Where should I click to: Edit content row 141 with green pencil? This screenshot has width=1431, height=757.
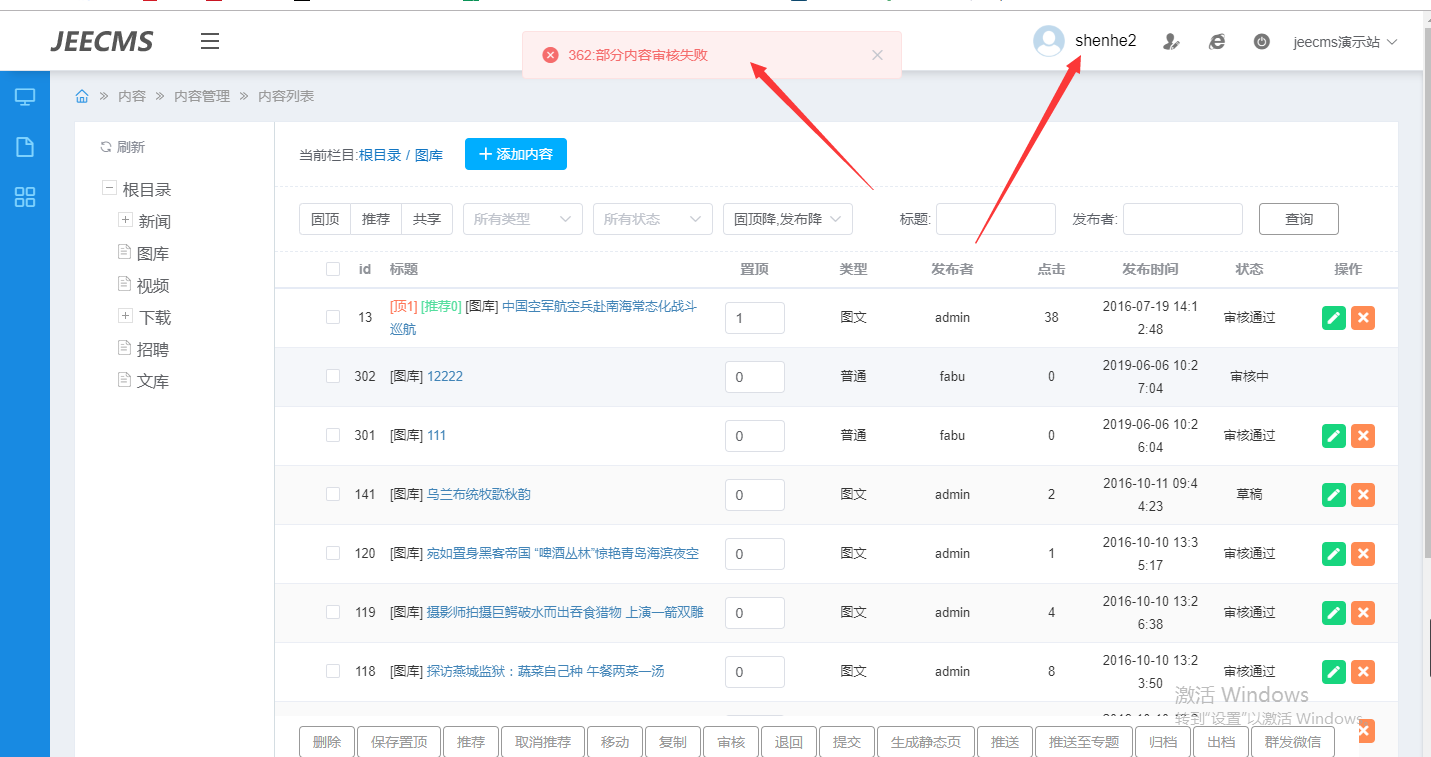1334,495
